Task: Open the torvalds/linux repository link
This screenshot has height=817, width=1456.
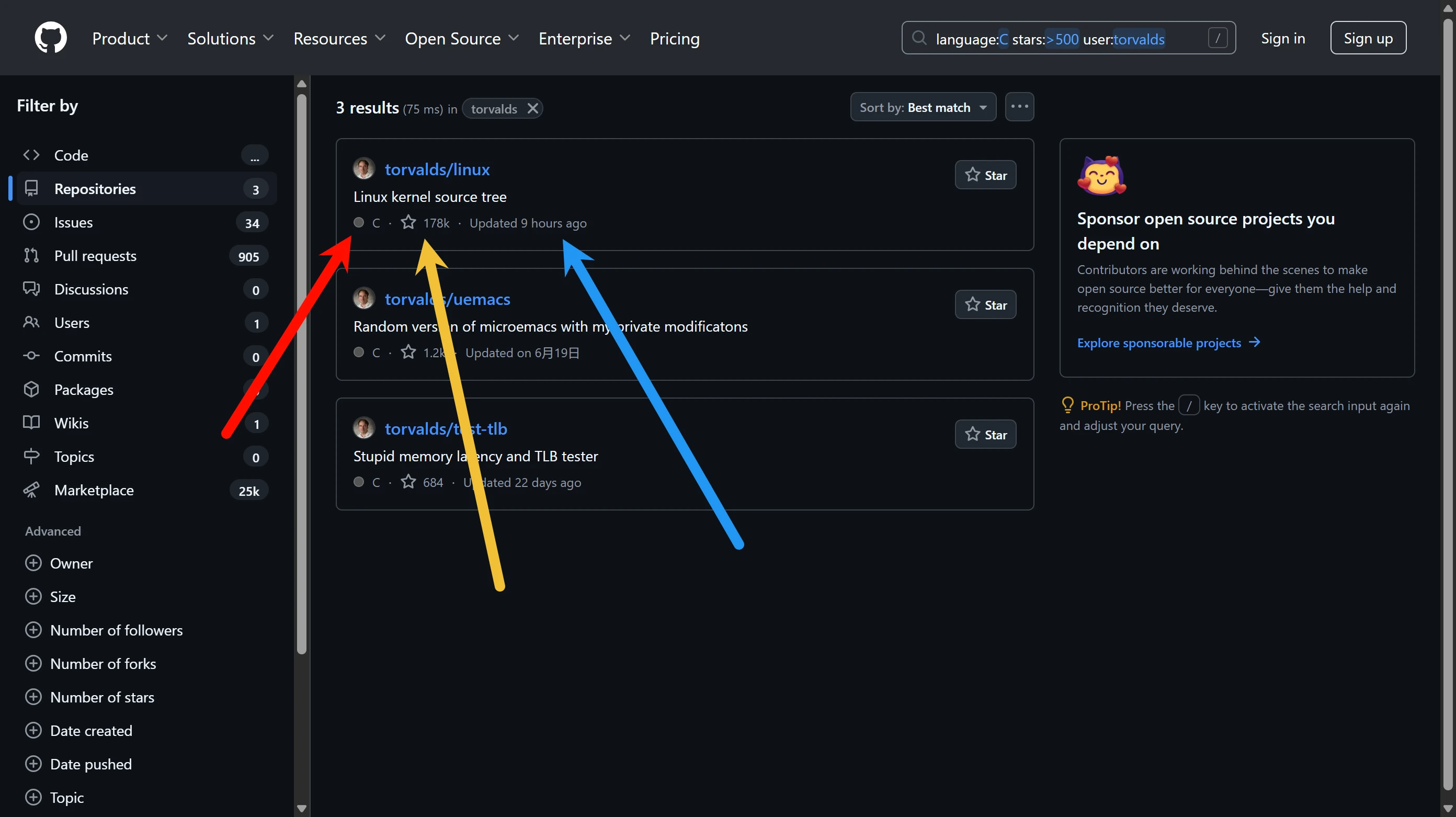Action: [437, 169]
